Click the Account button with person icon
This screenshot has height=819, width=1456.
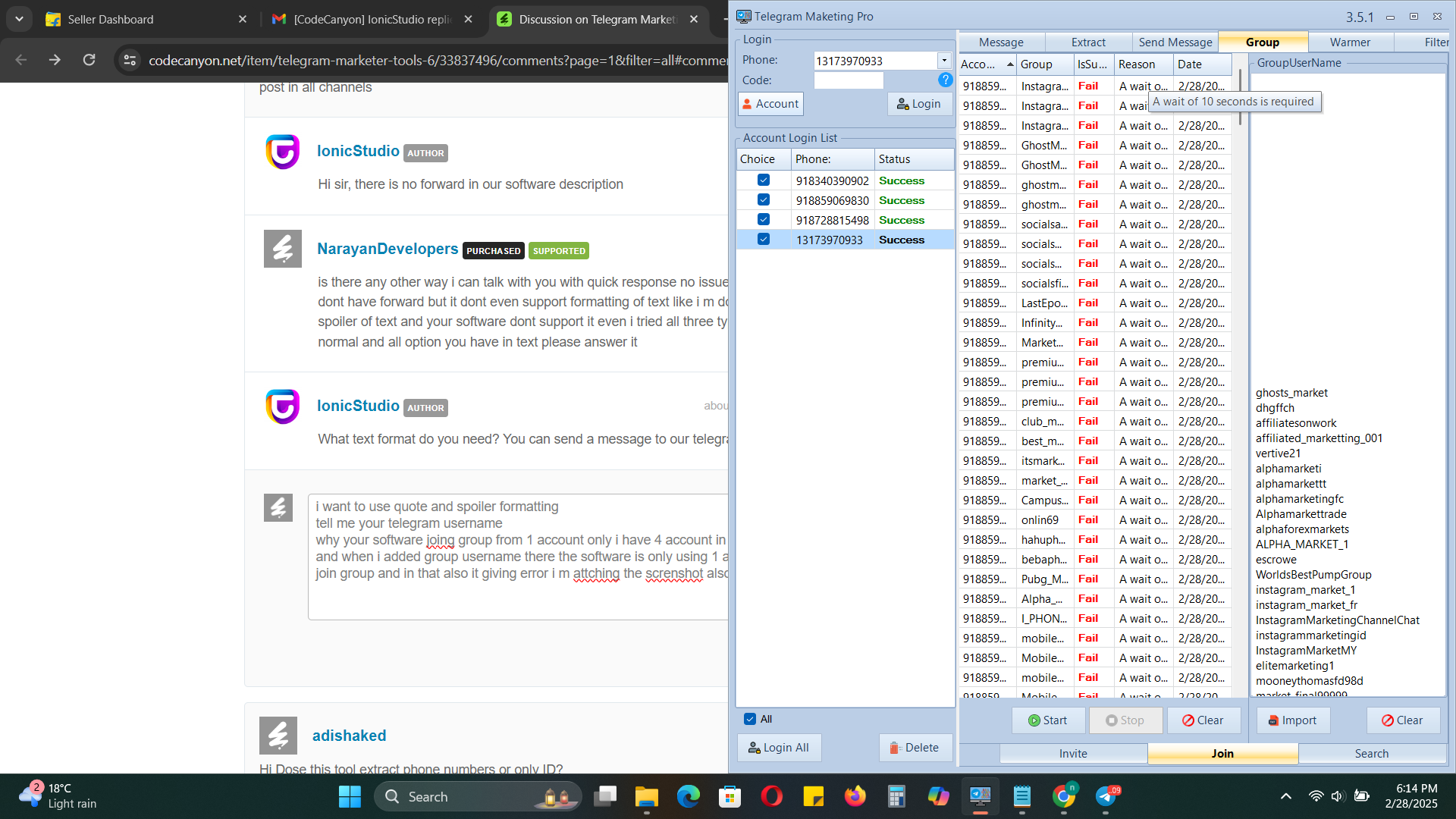[x=770, y=104]
